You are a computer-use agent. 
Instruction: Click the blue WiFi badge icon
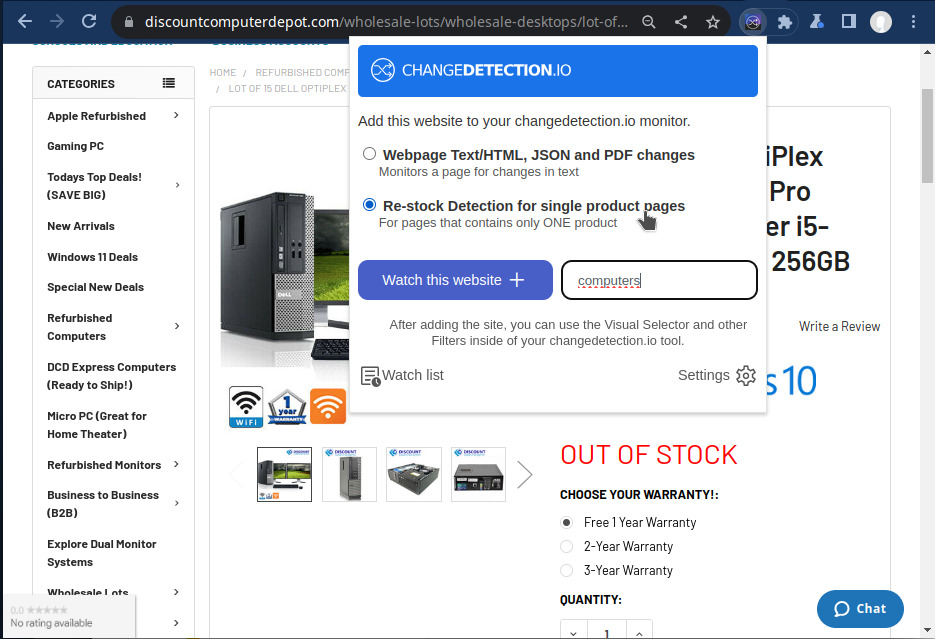(x=246, y=407)
